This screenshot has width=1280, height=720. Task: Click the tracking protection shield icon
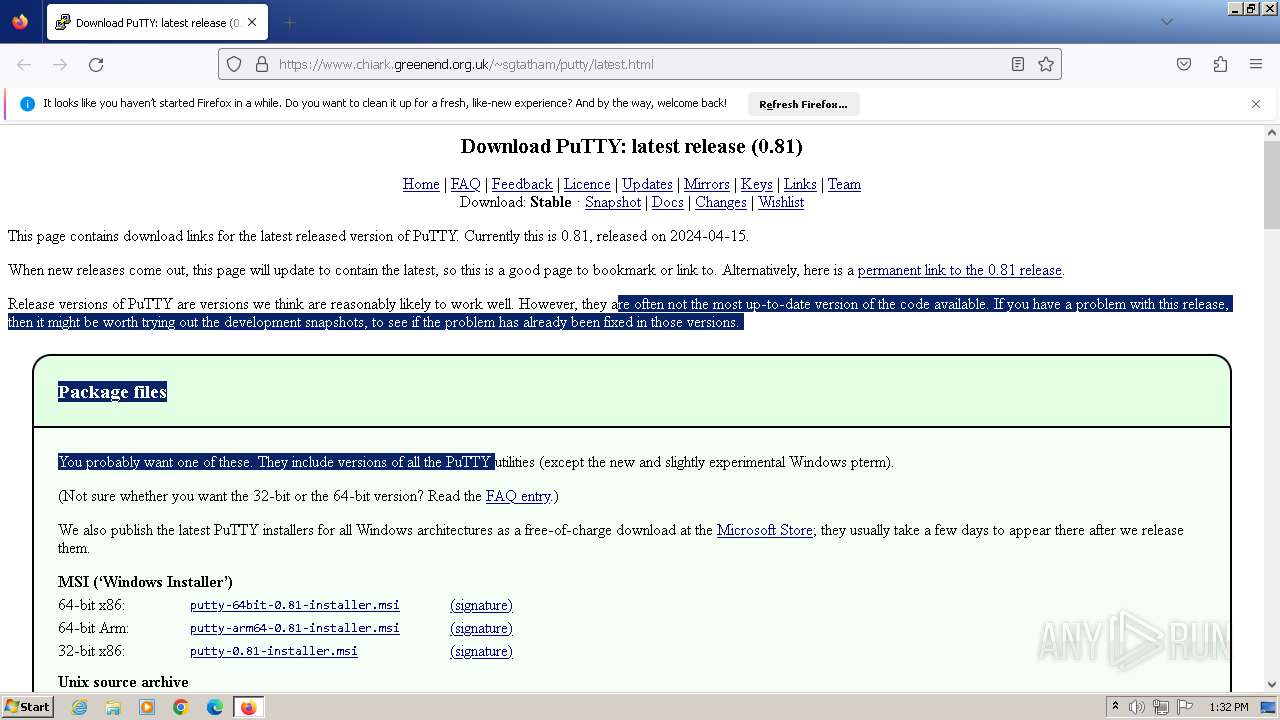click(234, 64)
